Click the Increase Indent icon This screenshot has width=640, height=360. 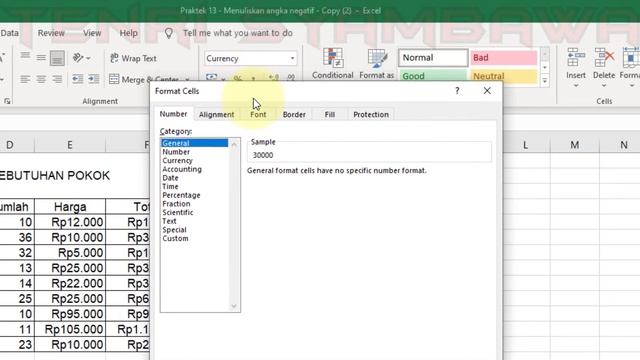tap(94, 79)
